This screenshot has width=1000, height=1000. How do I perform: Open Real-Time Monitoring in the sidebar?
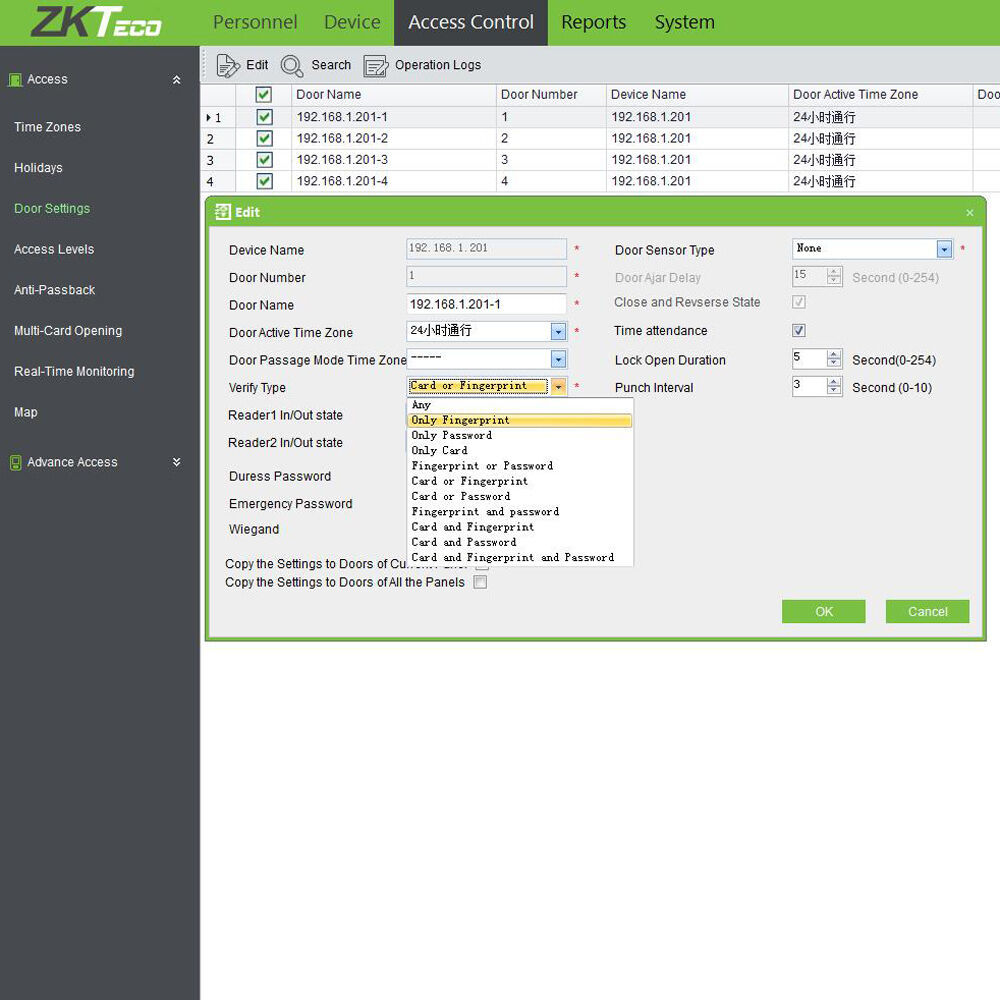coord(74,372)
